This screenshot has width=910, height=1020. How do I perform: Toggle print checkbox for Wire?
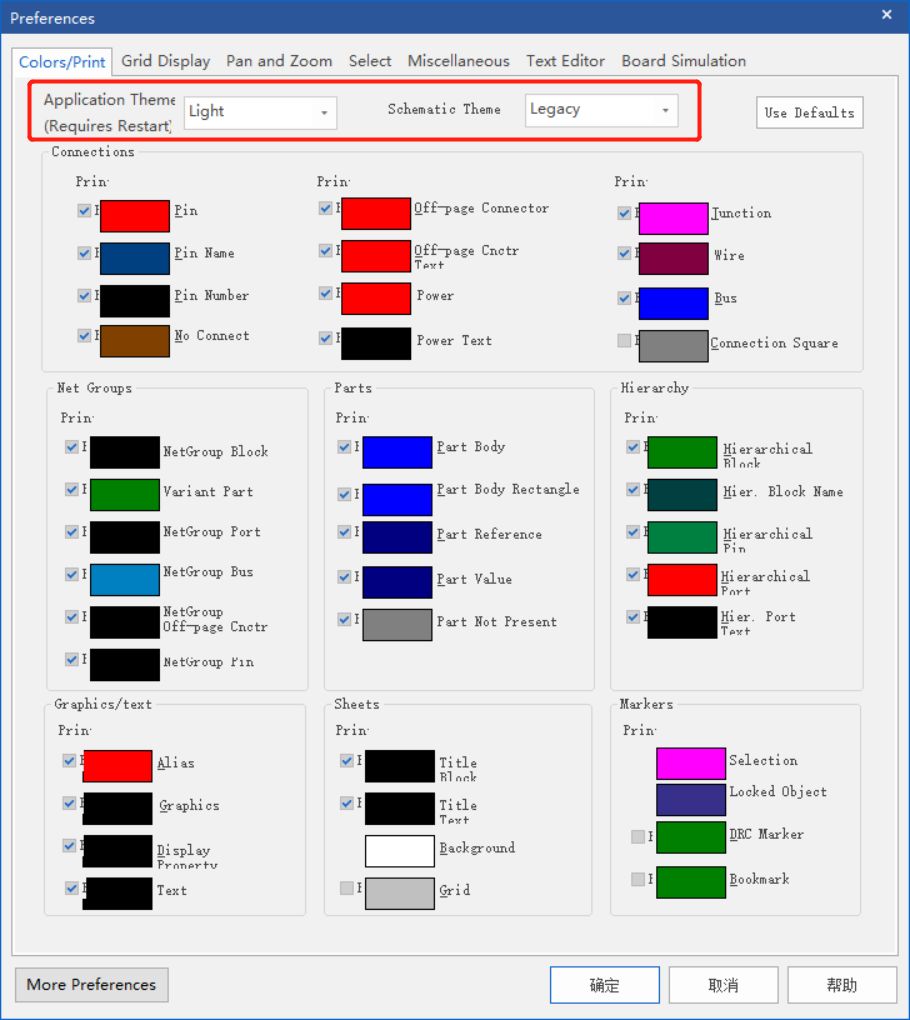tap(624, 253)
